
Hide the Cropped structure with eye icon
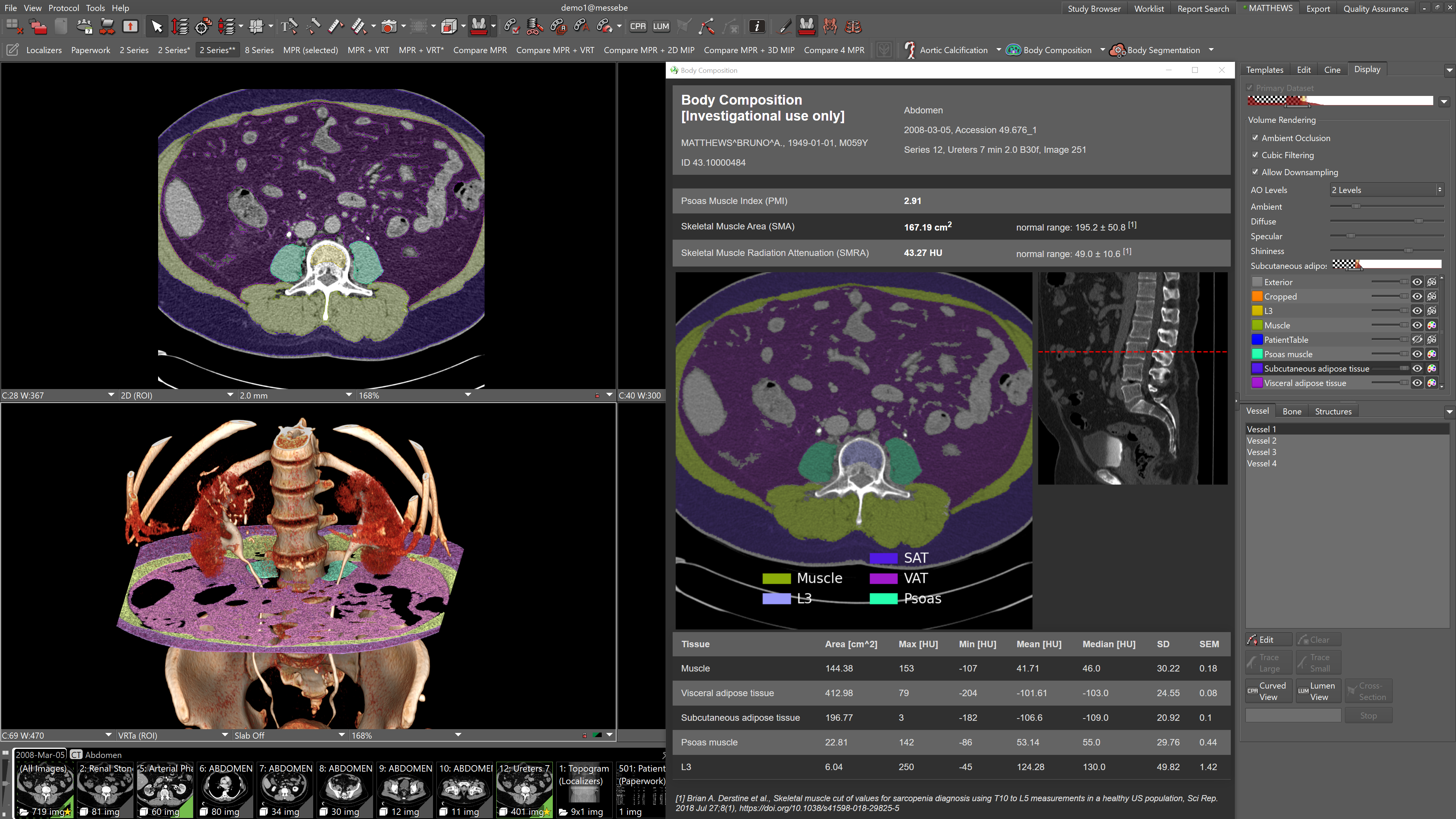(x=1417, y=296)
